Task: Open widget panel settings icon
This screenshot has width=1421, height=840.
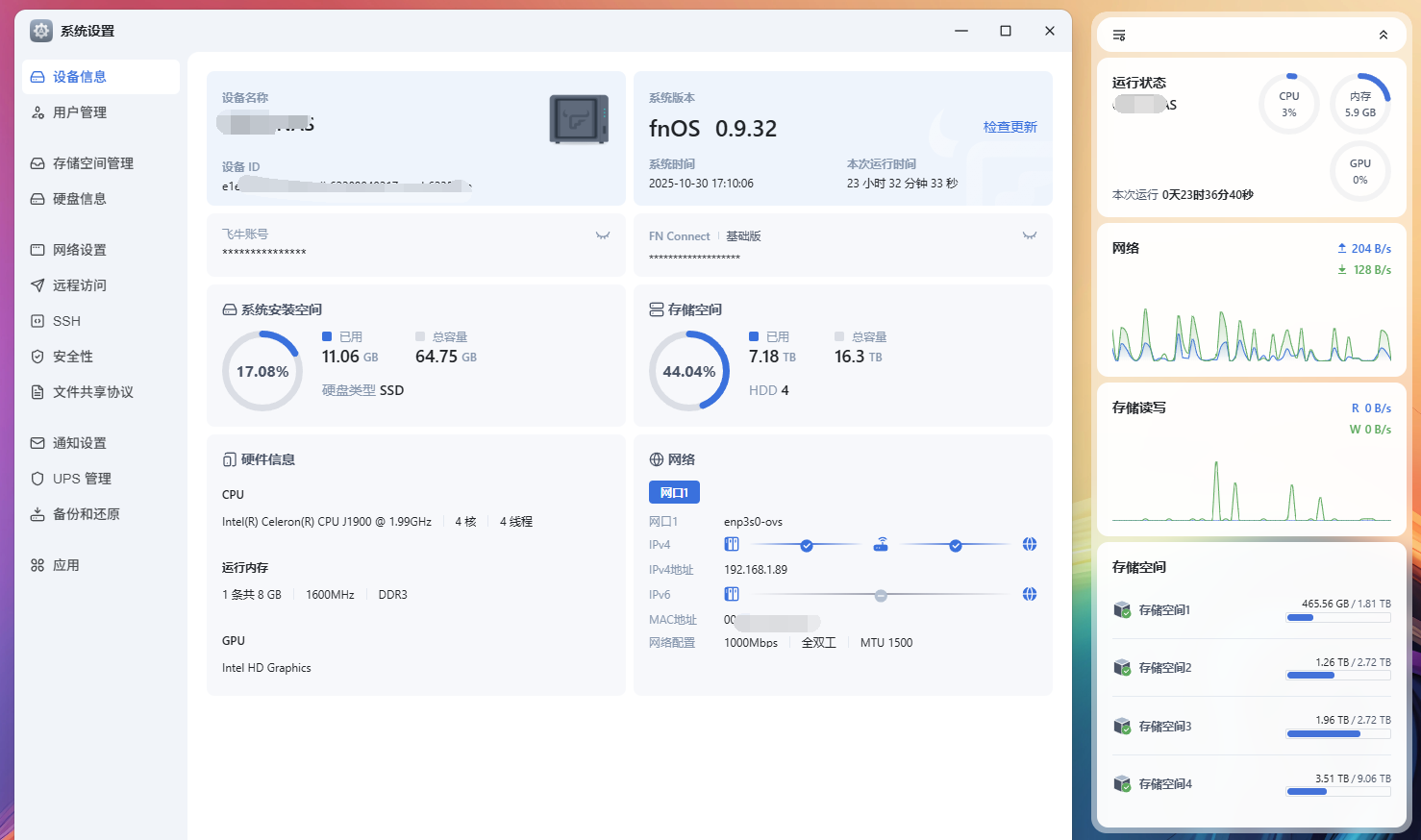Action: tap(1119, 36)
